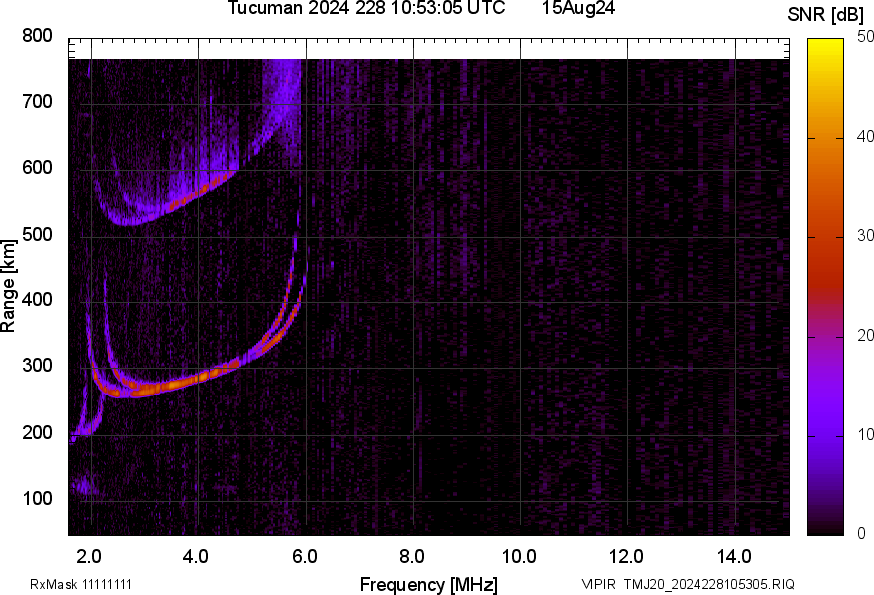
Task: Click the 8.0 tick label on frequency axis
Action: point(412,555)
